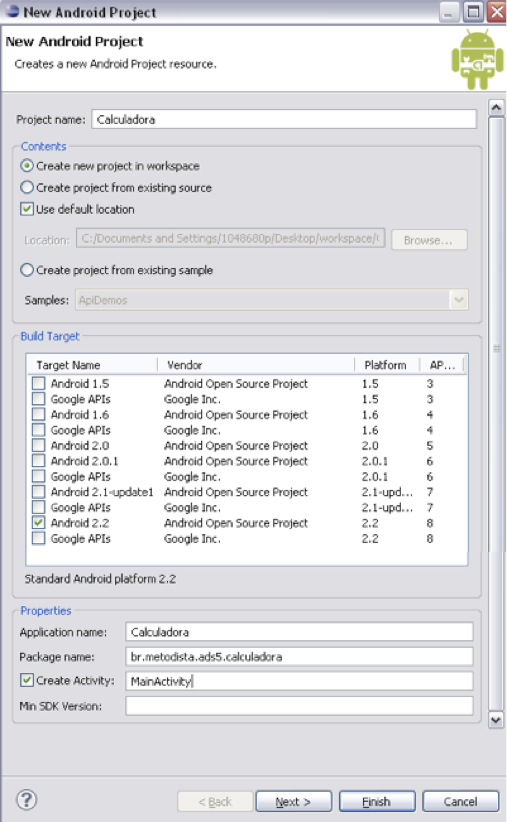Open the Samples ApiDemos dropdown

tap(459, 300)
